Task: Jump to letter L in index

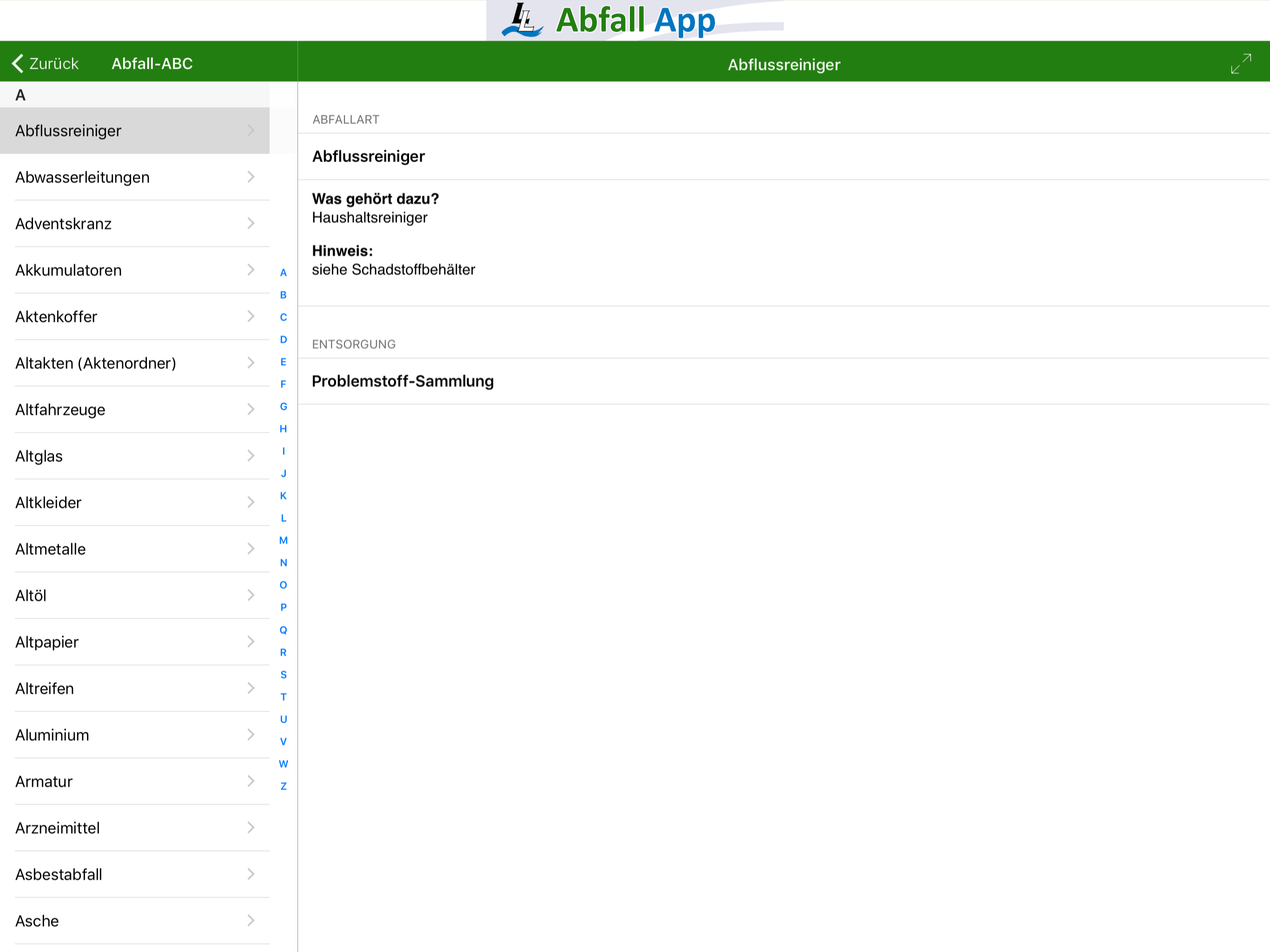Action: (x=283, y=518)
